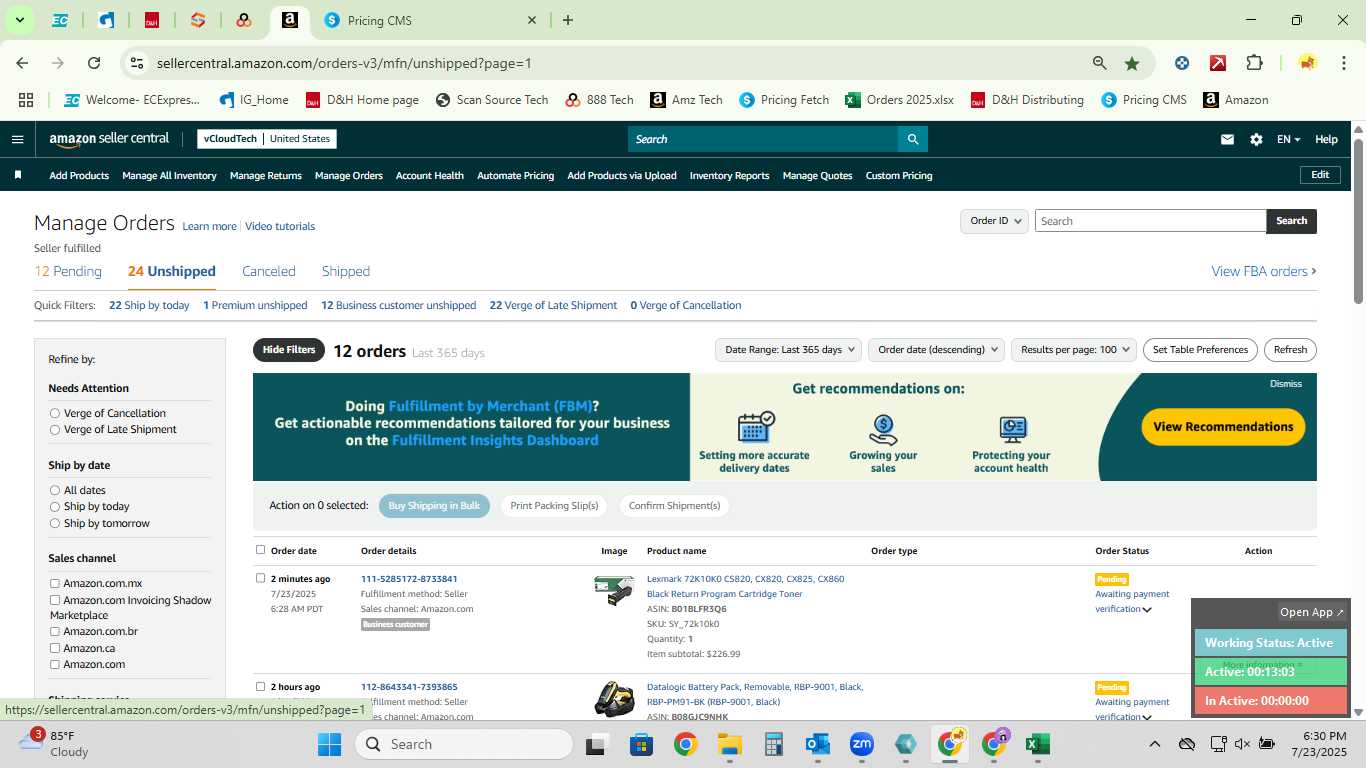Reload the page with browser refresh icon
This screenshot has height=768, width=1366.
point(94,63)
